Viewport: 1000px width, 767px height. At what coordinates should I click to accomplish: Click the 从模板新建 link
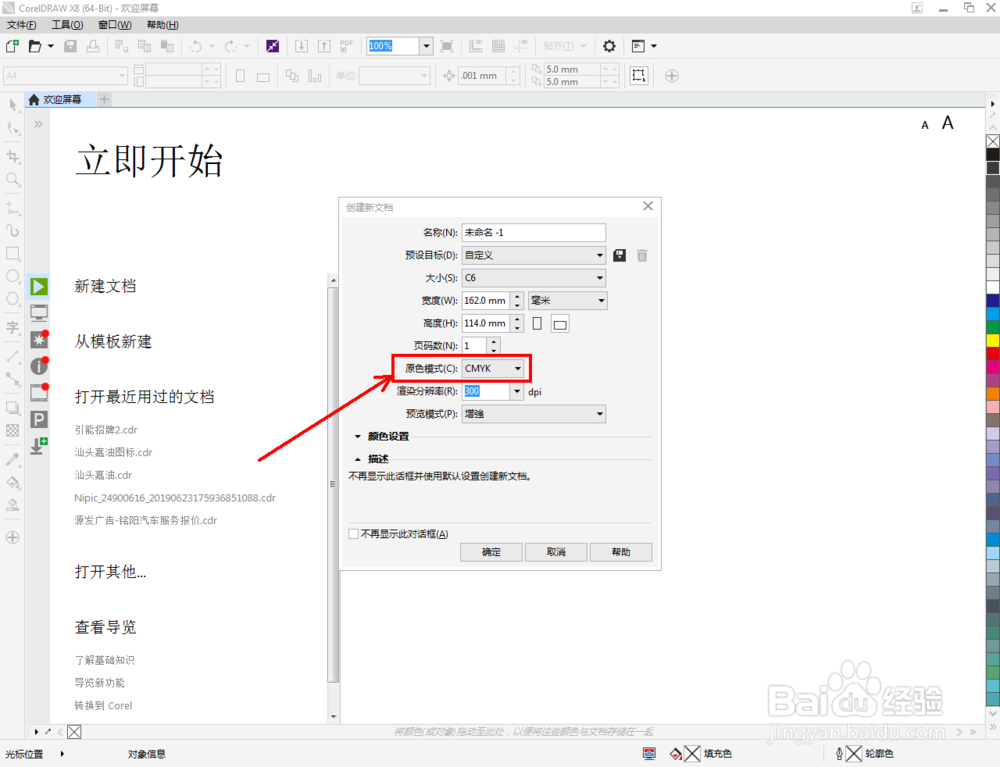click(114, 342)
